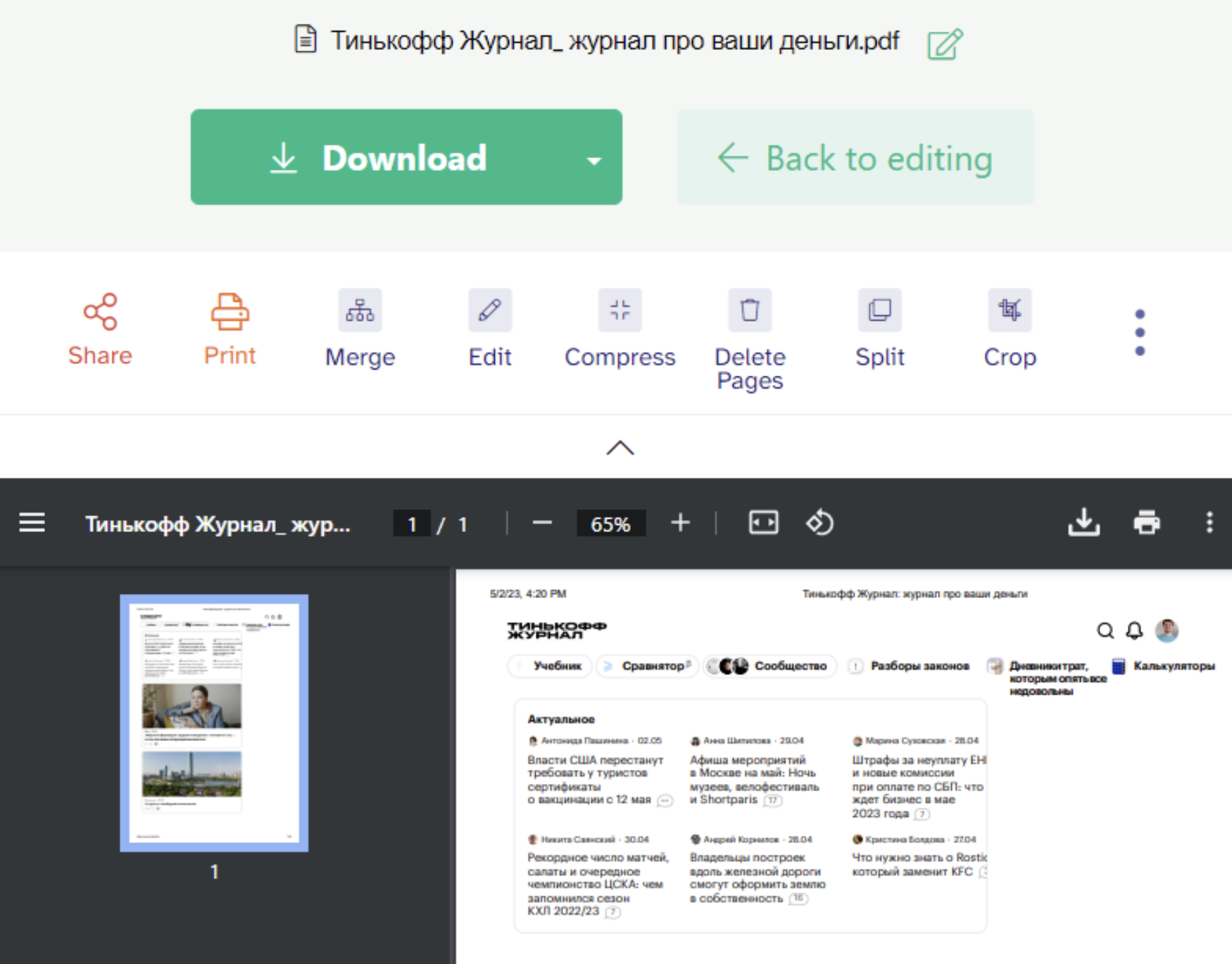Open article Владельцы построек вдоль железной дороги
The width and height of the screenshot is (1232, 964).
coord(758,877)
